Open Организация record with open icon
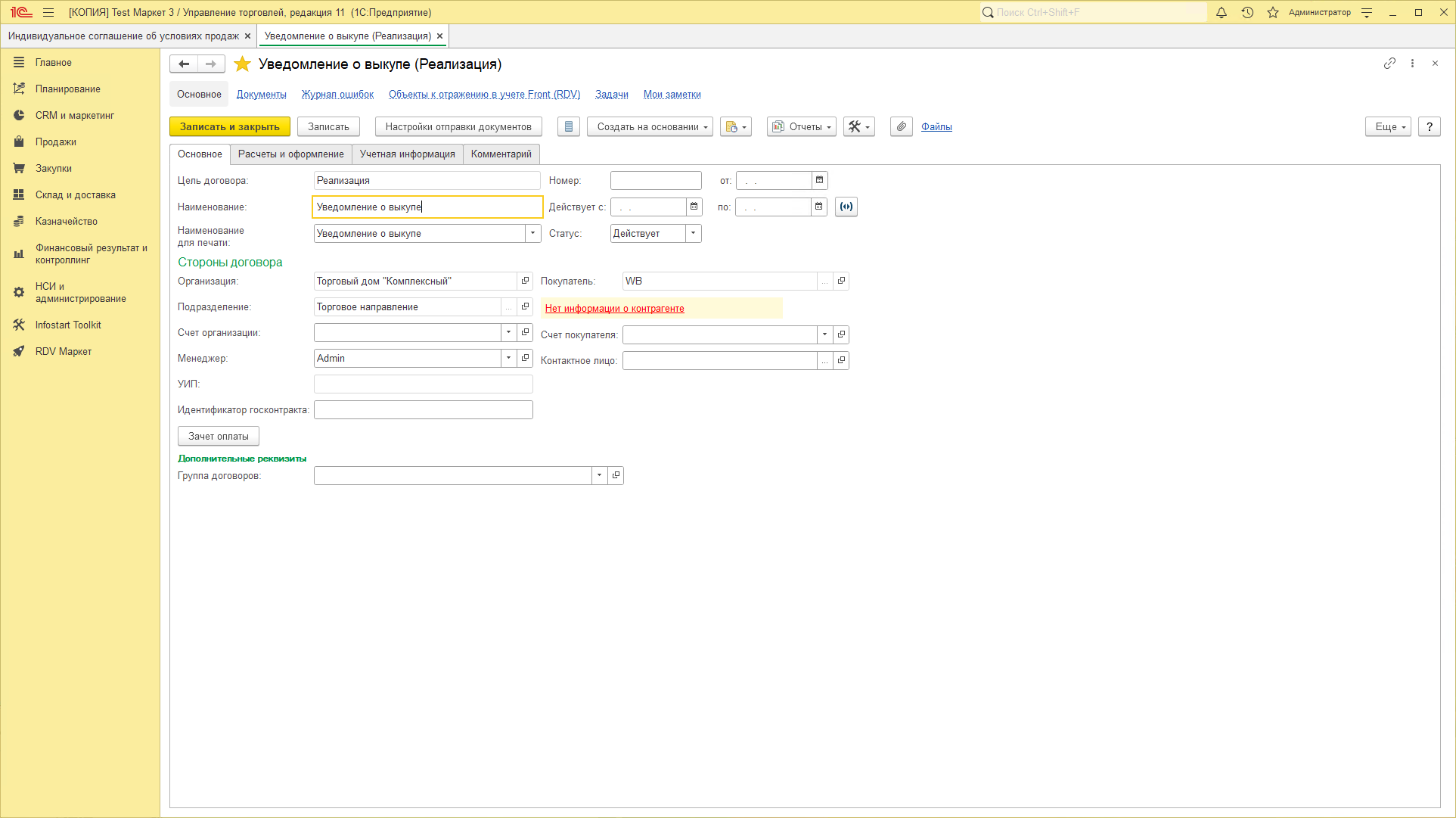The width and height of the screenshot is (1456, 818). 525,281
